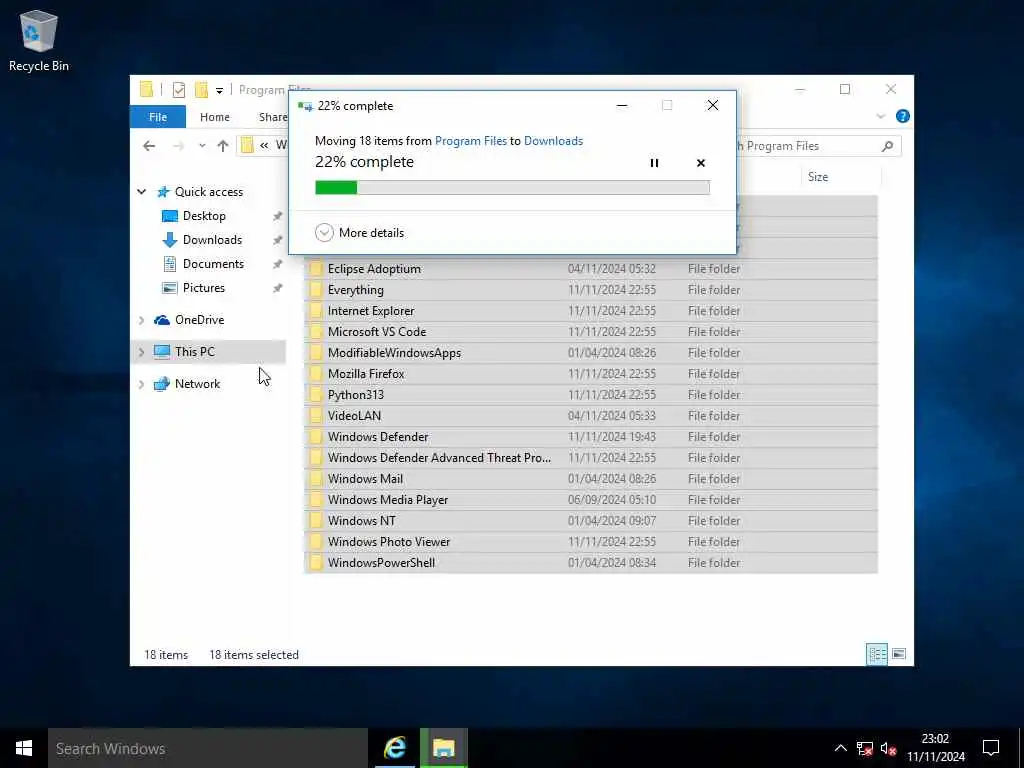Go back with the Back arrow
This screenshot has height=768, width=1024.
click(x=149, y=146)
